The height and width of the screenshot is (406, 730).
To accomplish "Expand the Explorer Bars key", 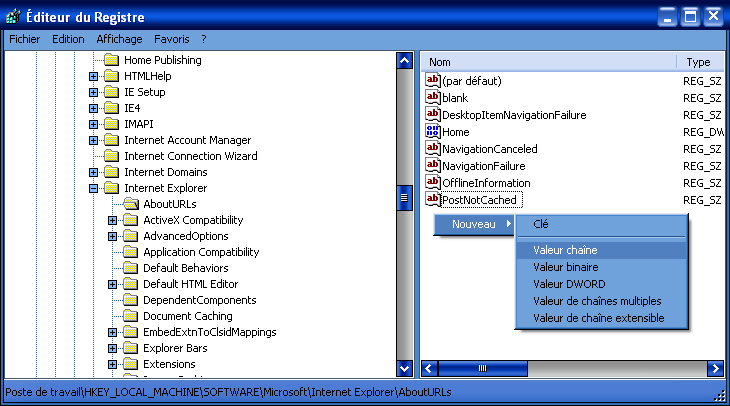I will coord(113,348).
